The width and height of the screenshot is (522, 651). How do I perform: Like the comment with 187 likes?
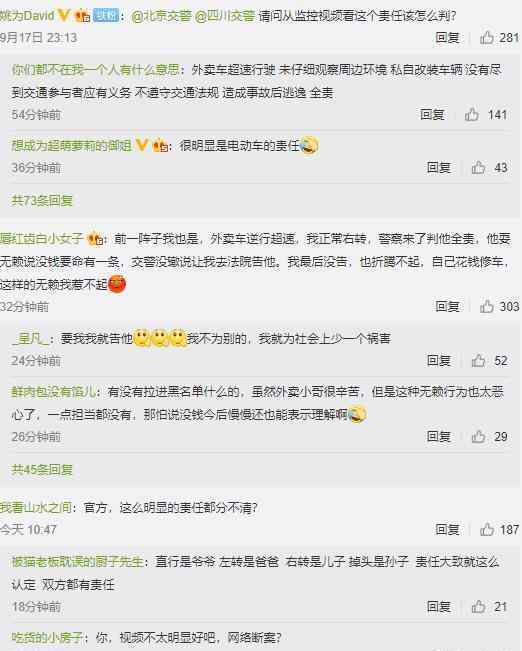487,529
